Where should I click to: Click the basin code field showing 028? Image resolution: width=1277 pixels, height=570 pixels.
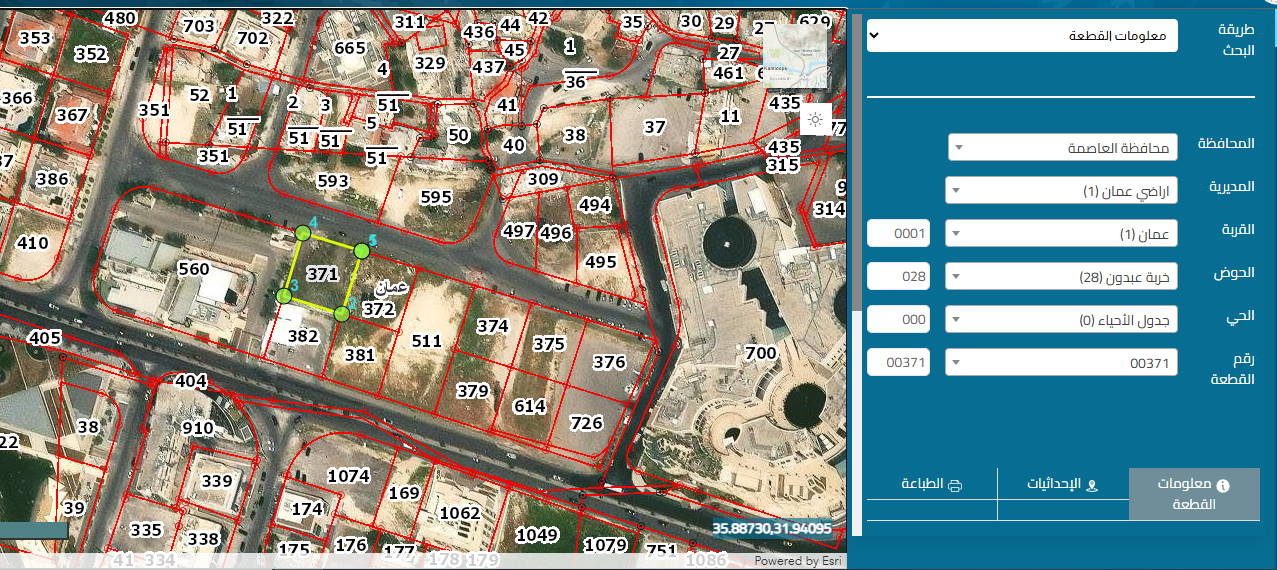pyautogui.click(x=898, y=276)
